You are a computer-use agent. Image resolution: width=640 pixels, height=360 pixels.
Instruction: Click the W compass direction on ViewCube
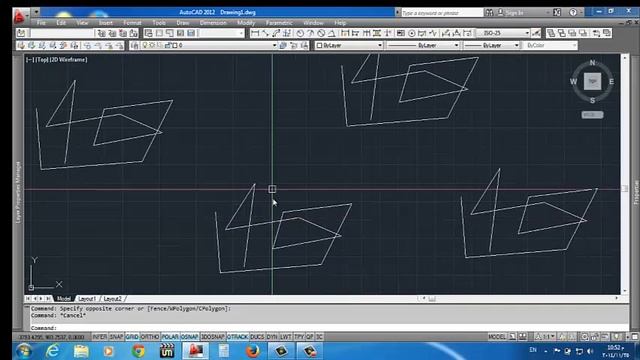tap(573, 82)
